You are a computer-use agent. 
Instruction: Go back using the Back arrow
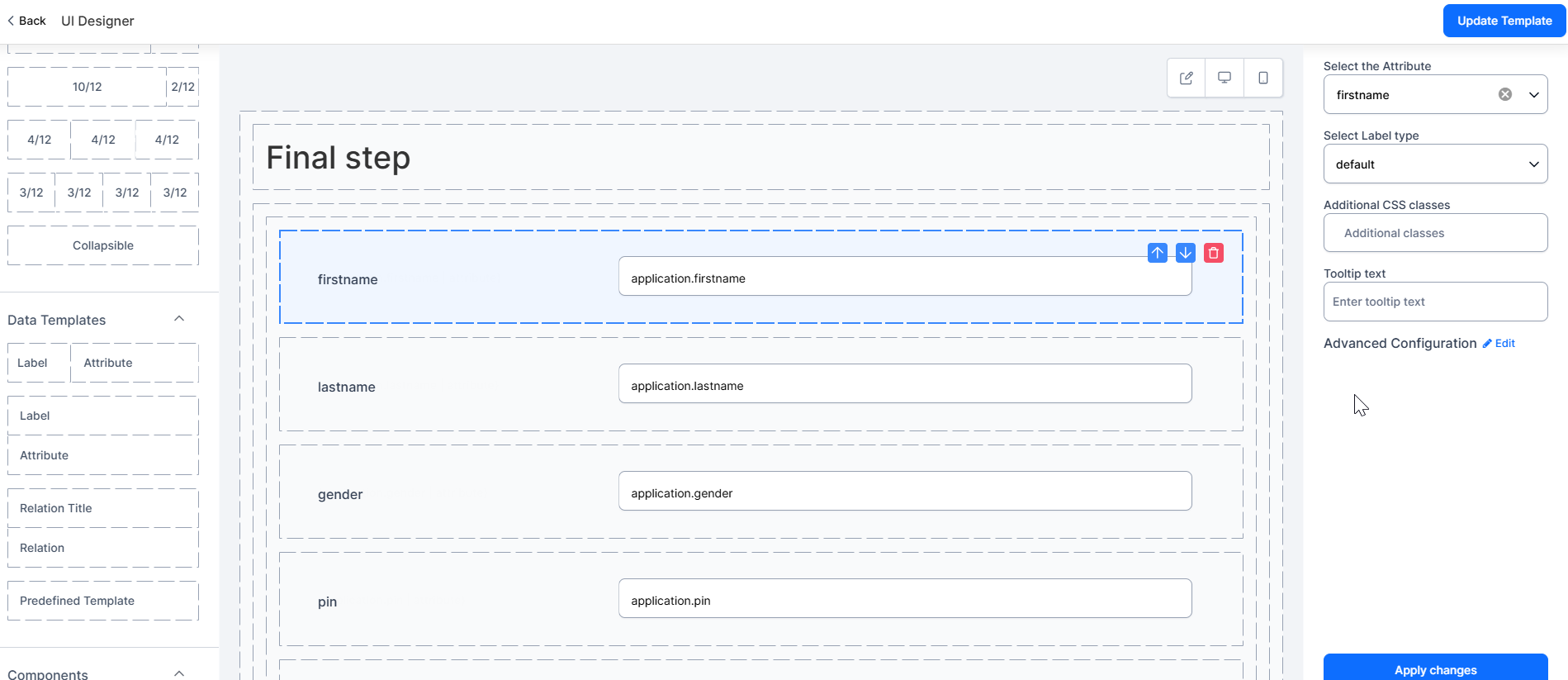tap(26, 21)
